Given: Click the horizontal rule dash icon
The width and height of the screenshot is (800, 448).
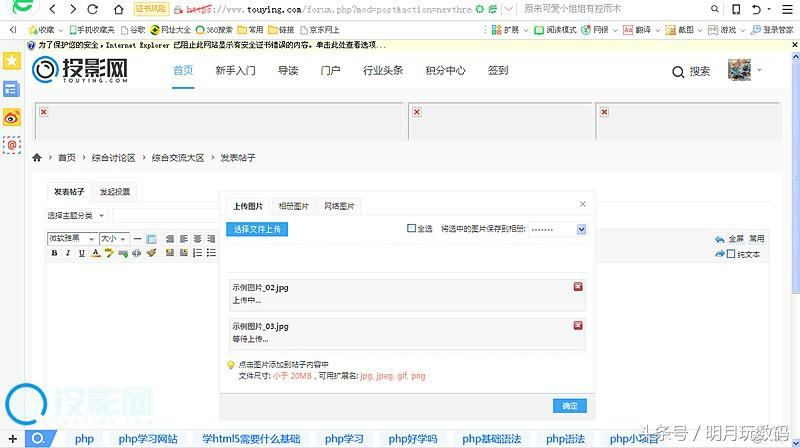Looking at the screenshot, I should point(137,239).
